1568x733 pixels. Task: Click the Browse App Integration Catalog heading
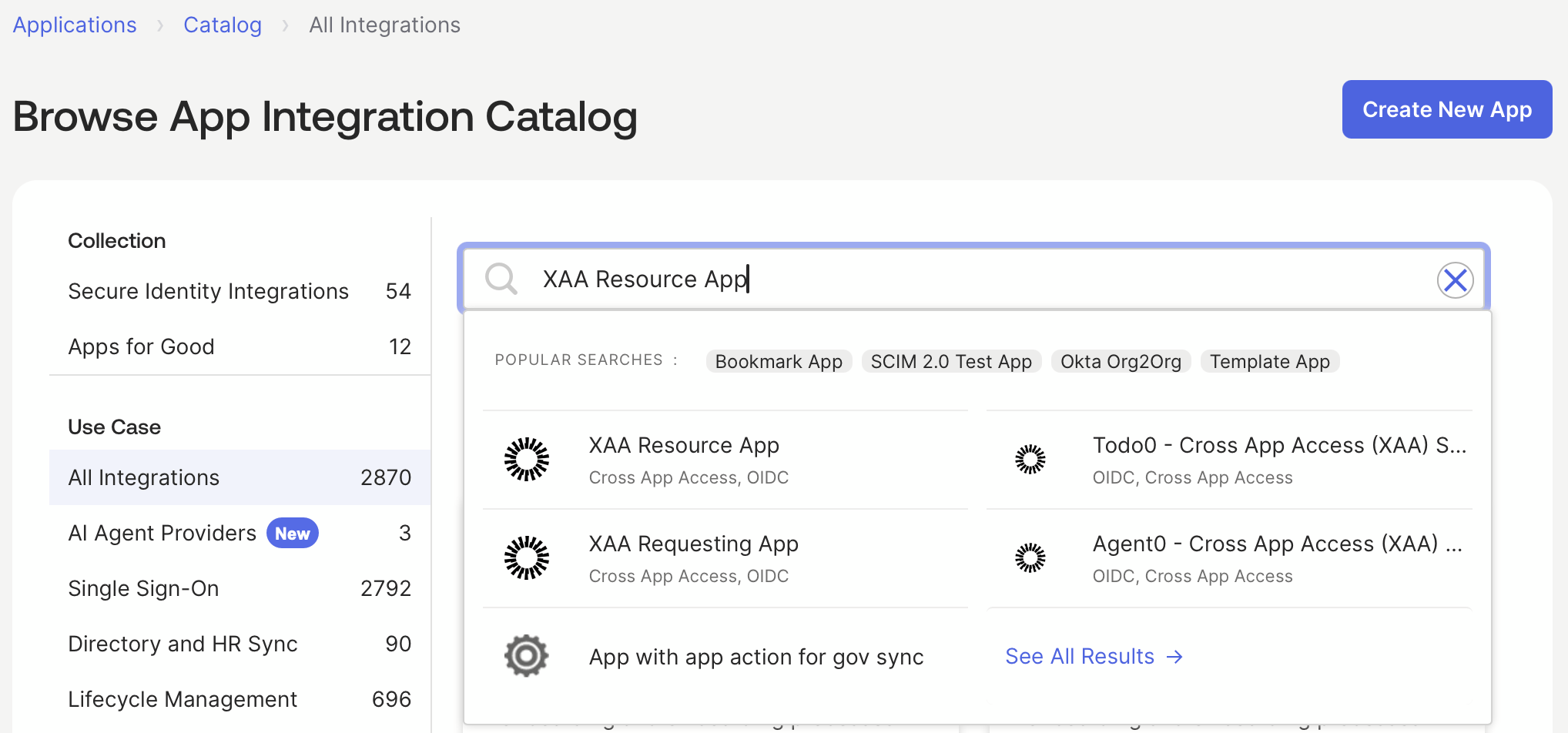click(x=325, y=116)
